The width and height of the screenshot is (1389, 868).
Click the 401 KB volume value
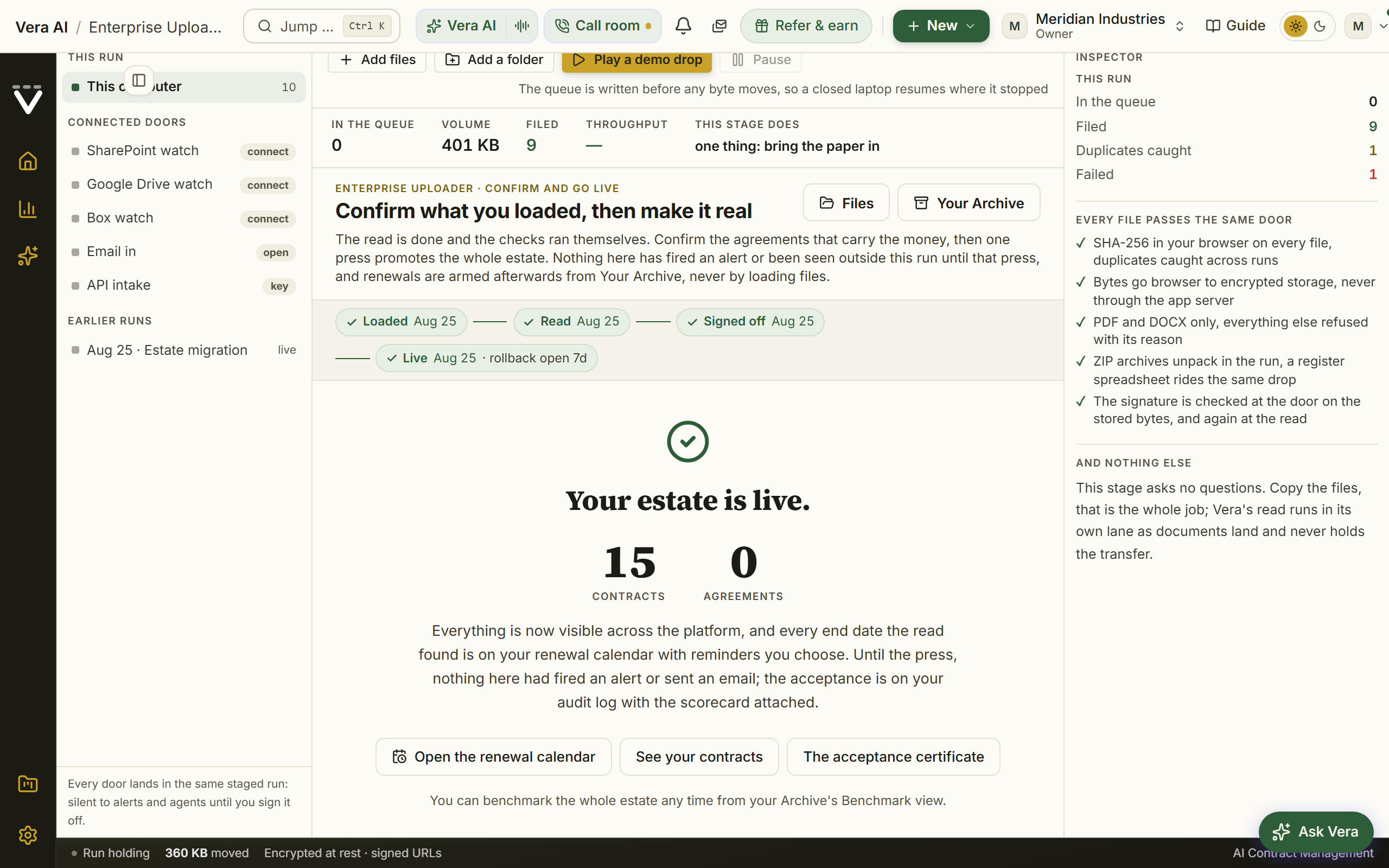[470, 145]
